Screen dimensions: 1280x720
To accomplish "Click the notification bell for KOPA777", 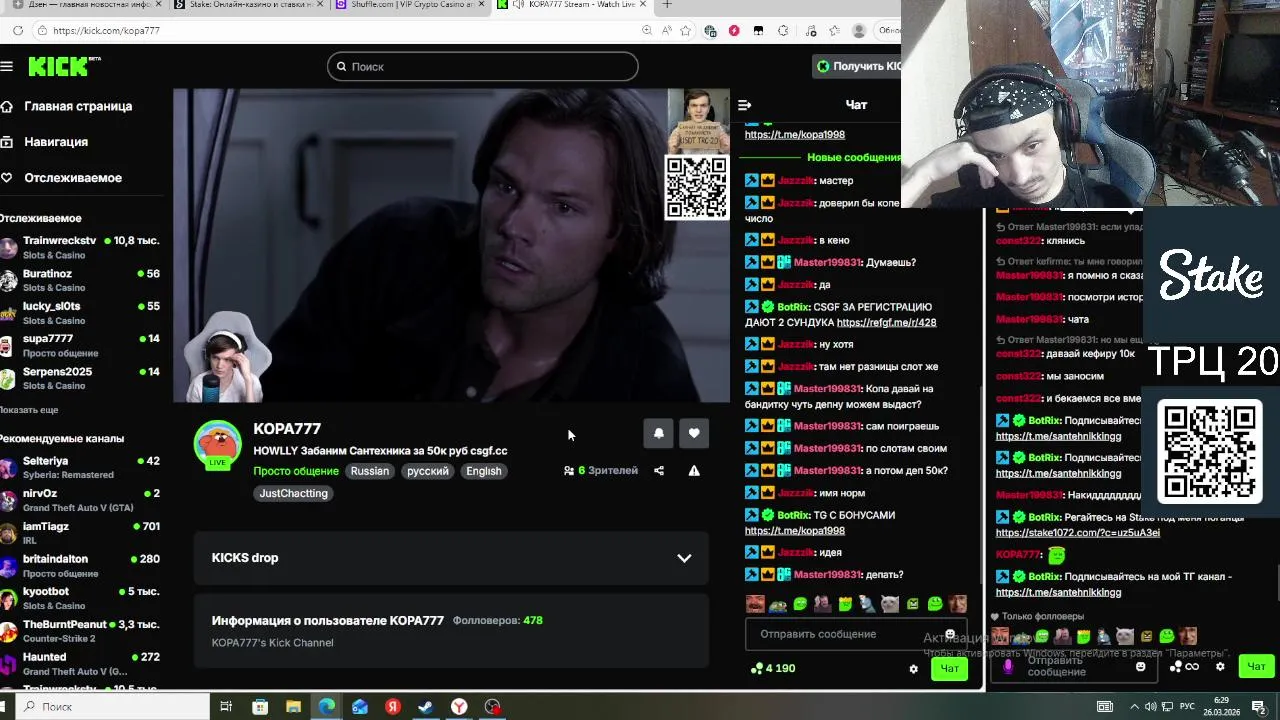I will click(658, 433).
